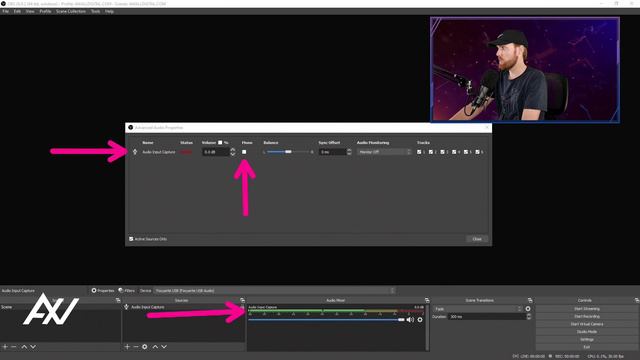The height and width of the screenshot is (360, 640).
Task: Toggle track 2 checkbox
Action: 431,152
